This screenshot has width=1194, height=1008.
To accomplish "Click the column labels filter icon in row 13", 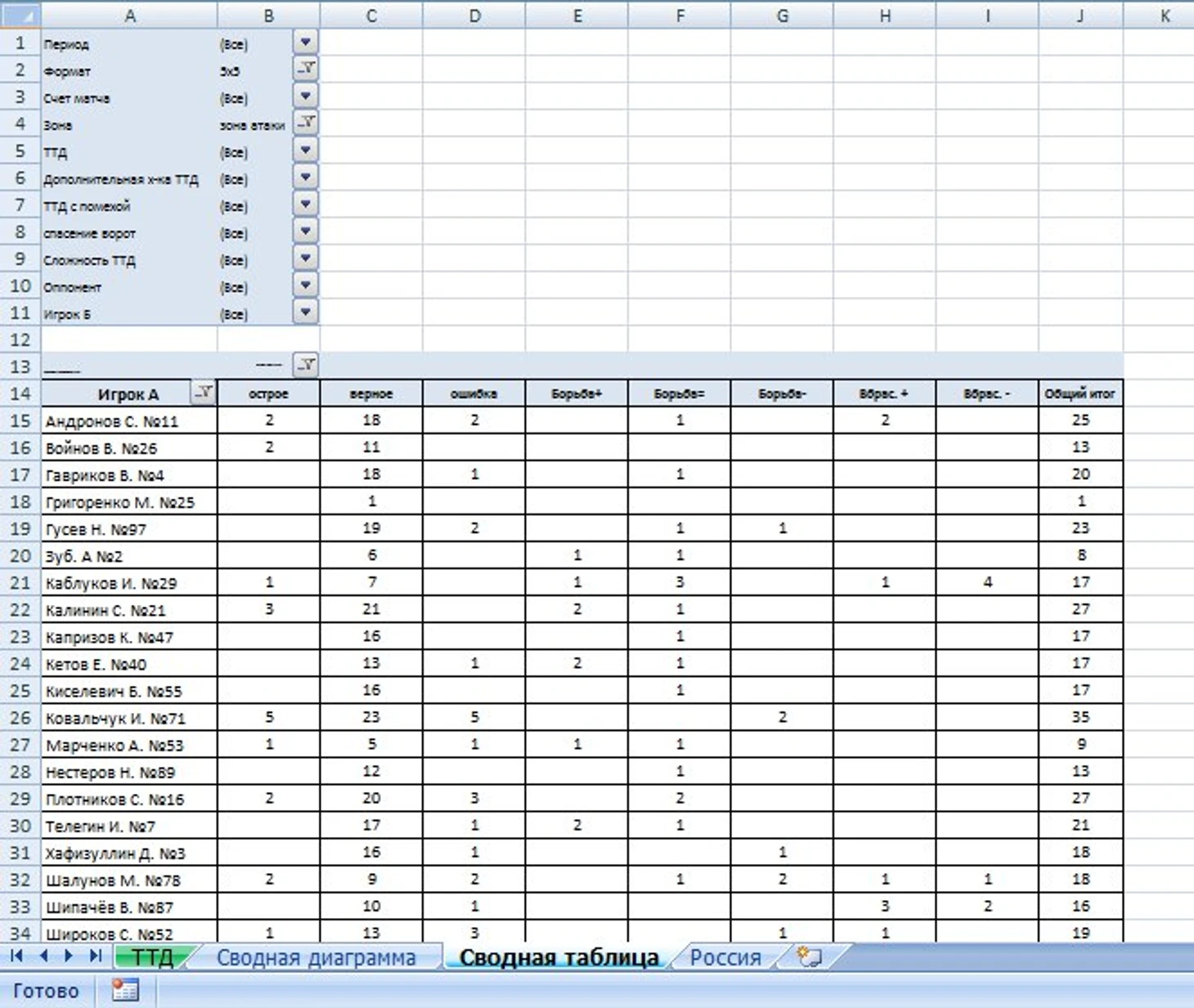I will click(305, 365).
